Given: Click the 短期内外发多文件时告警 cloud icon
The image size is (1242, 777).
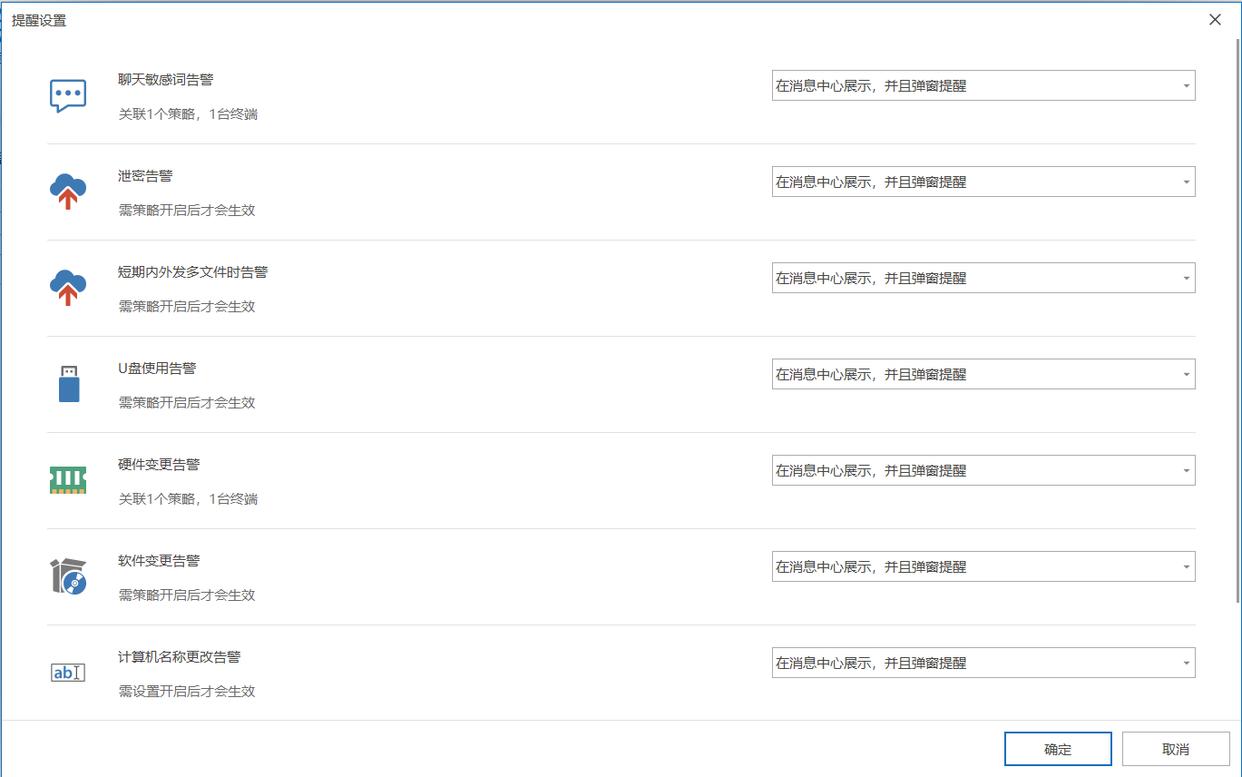Looking at the screenshot, I should tap(68, 287).
